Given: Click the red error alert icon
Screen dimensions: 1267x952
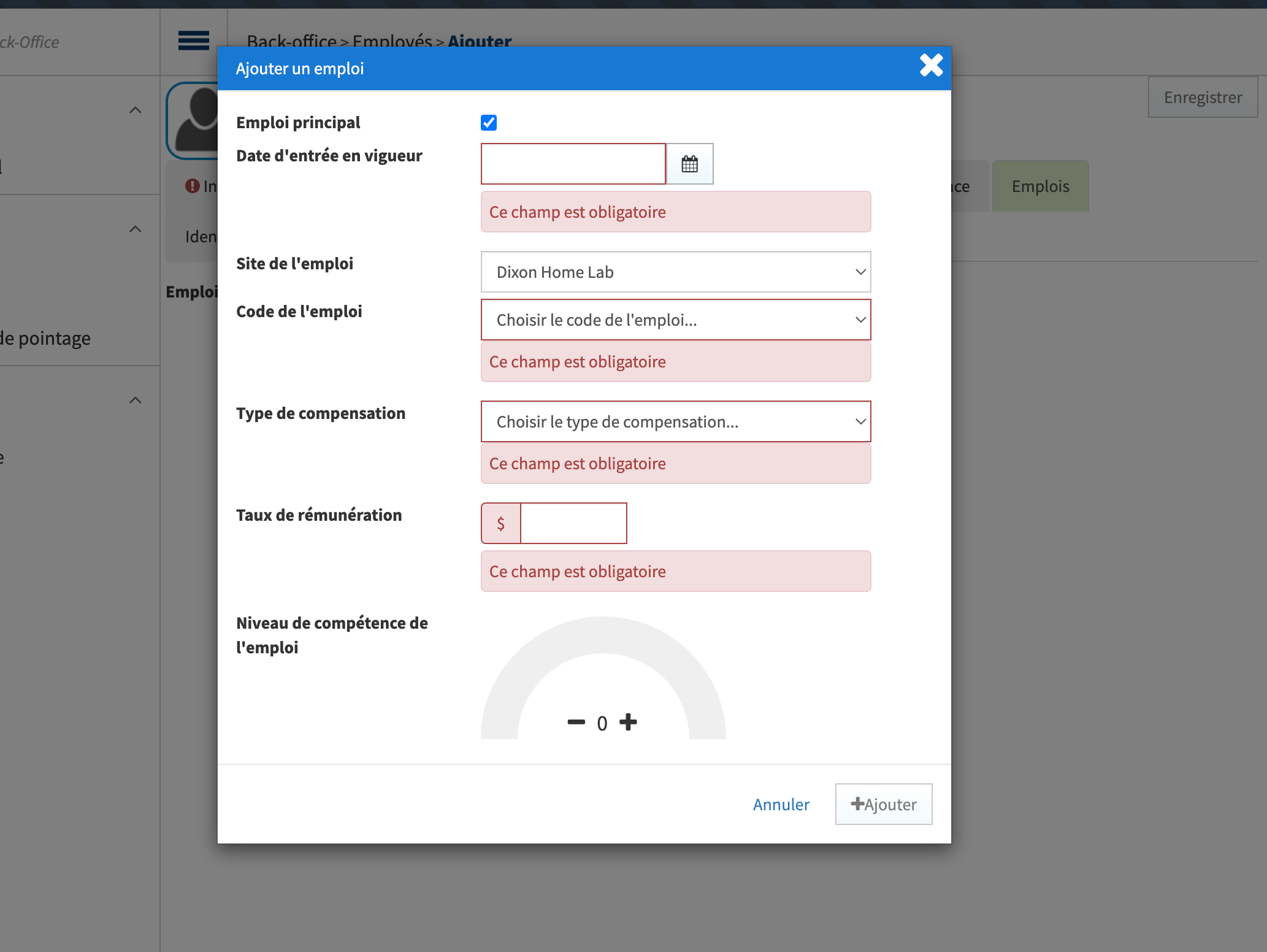Looking at the screenshot, I should (192, 186).
